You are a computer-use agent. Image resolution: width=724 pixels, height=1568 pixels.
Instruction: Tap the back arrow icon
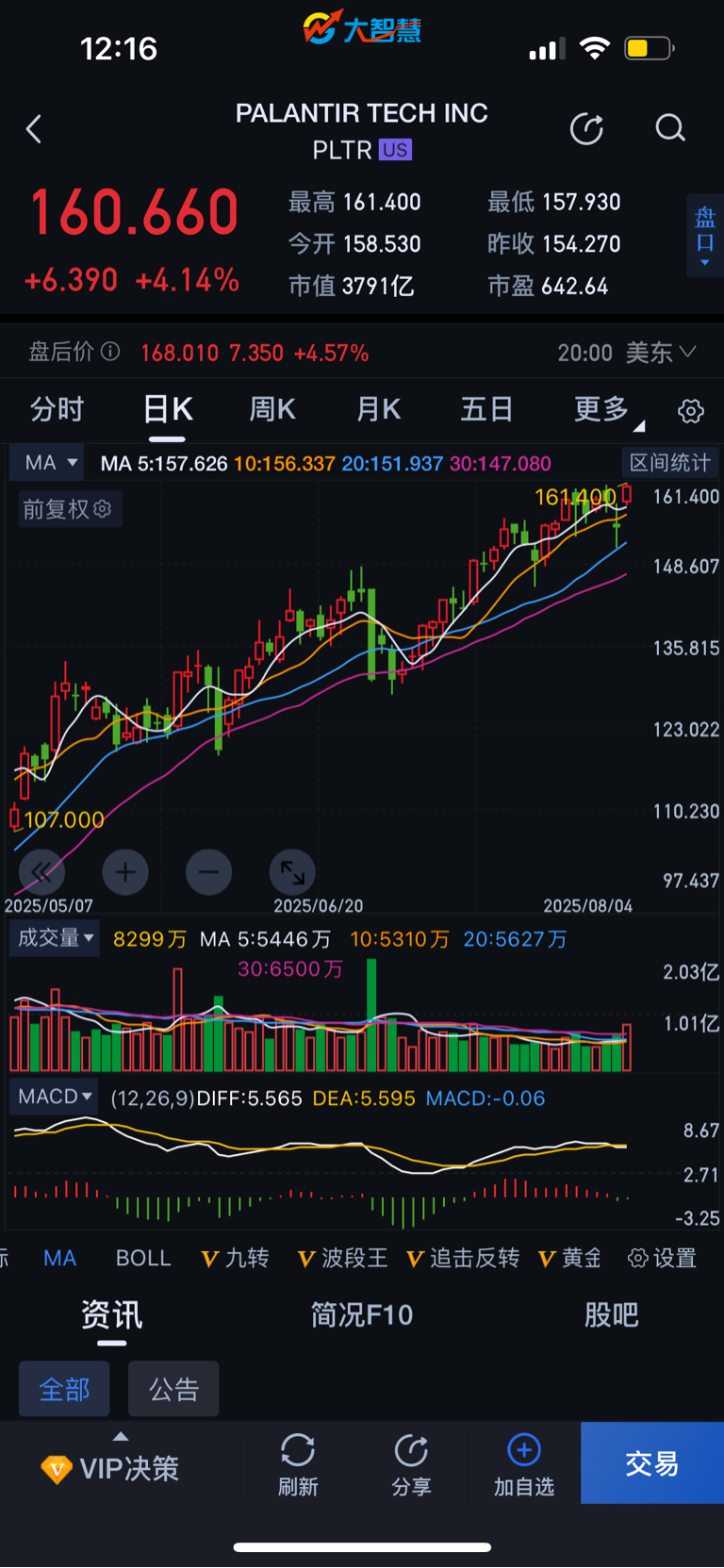pyautogui.click(x=34, y=129)
